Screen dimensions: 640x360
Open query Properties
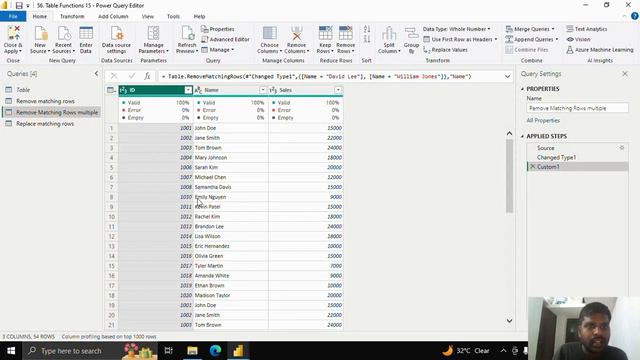(x=218, y=29)
